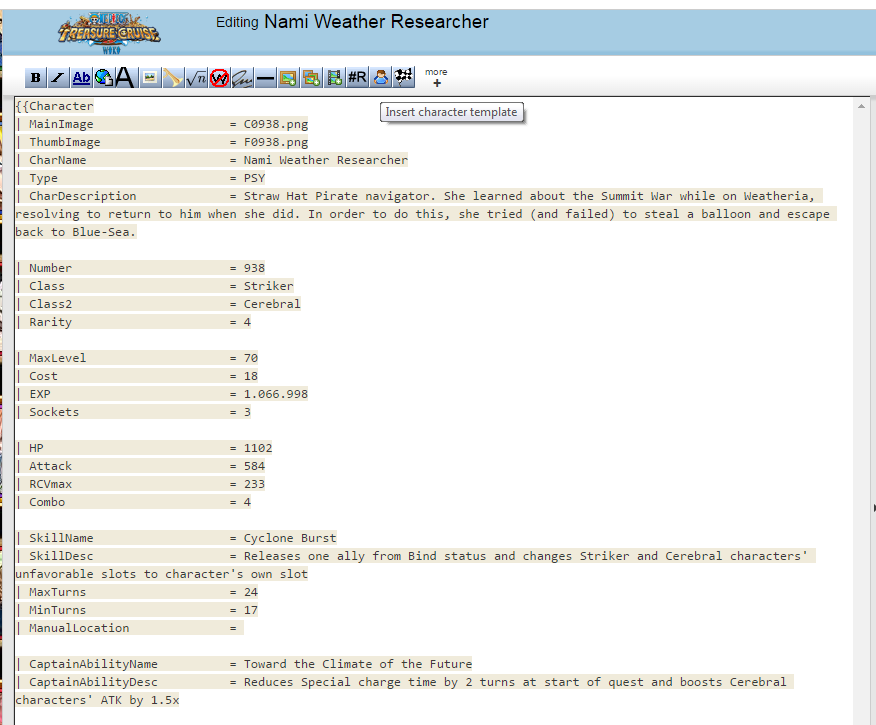Click the Number value 938

point(254,268)
